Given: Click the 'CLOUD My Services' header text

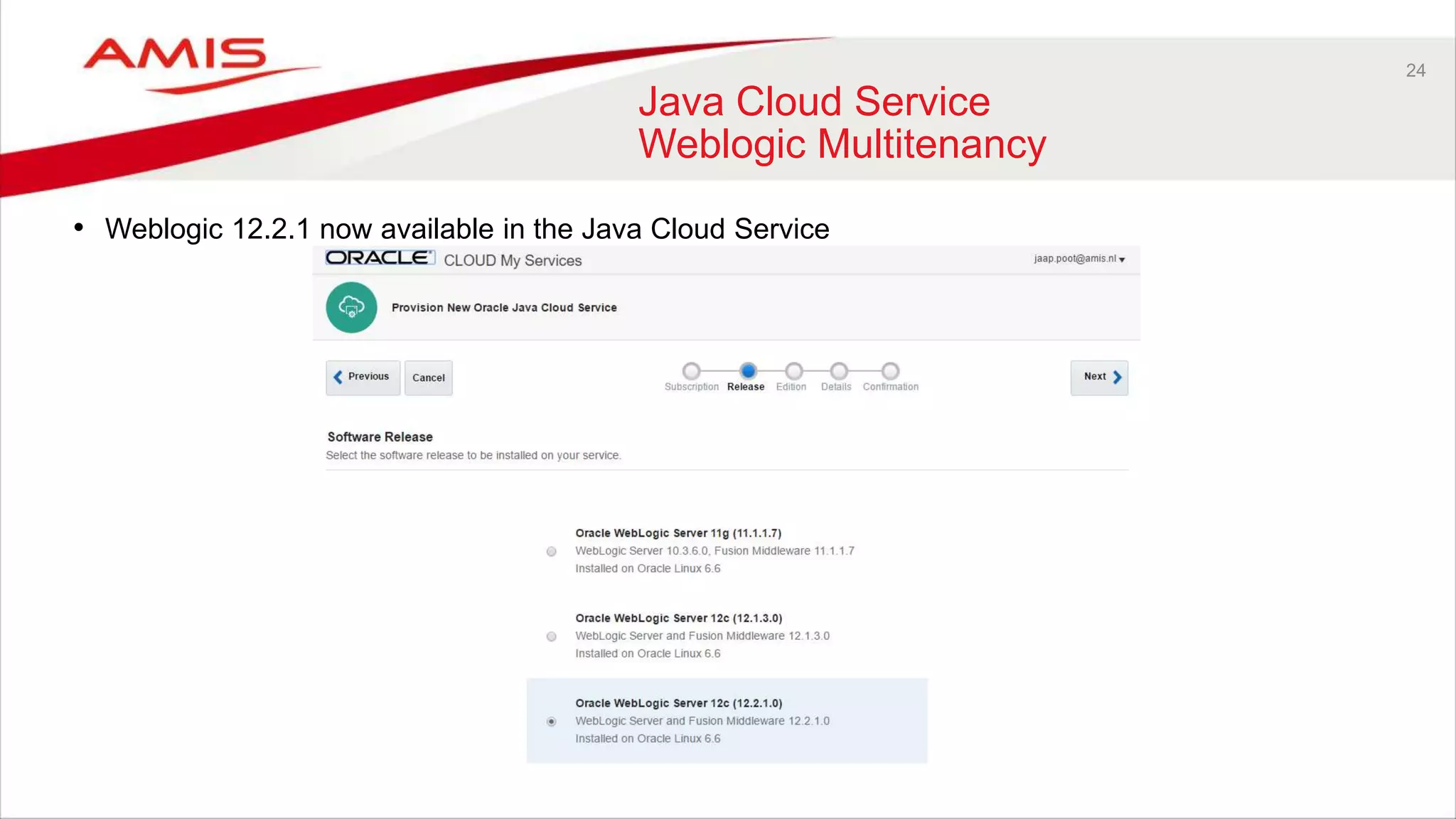Looking at the screenshot, I should click(x=513, y=261).
